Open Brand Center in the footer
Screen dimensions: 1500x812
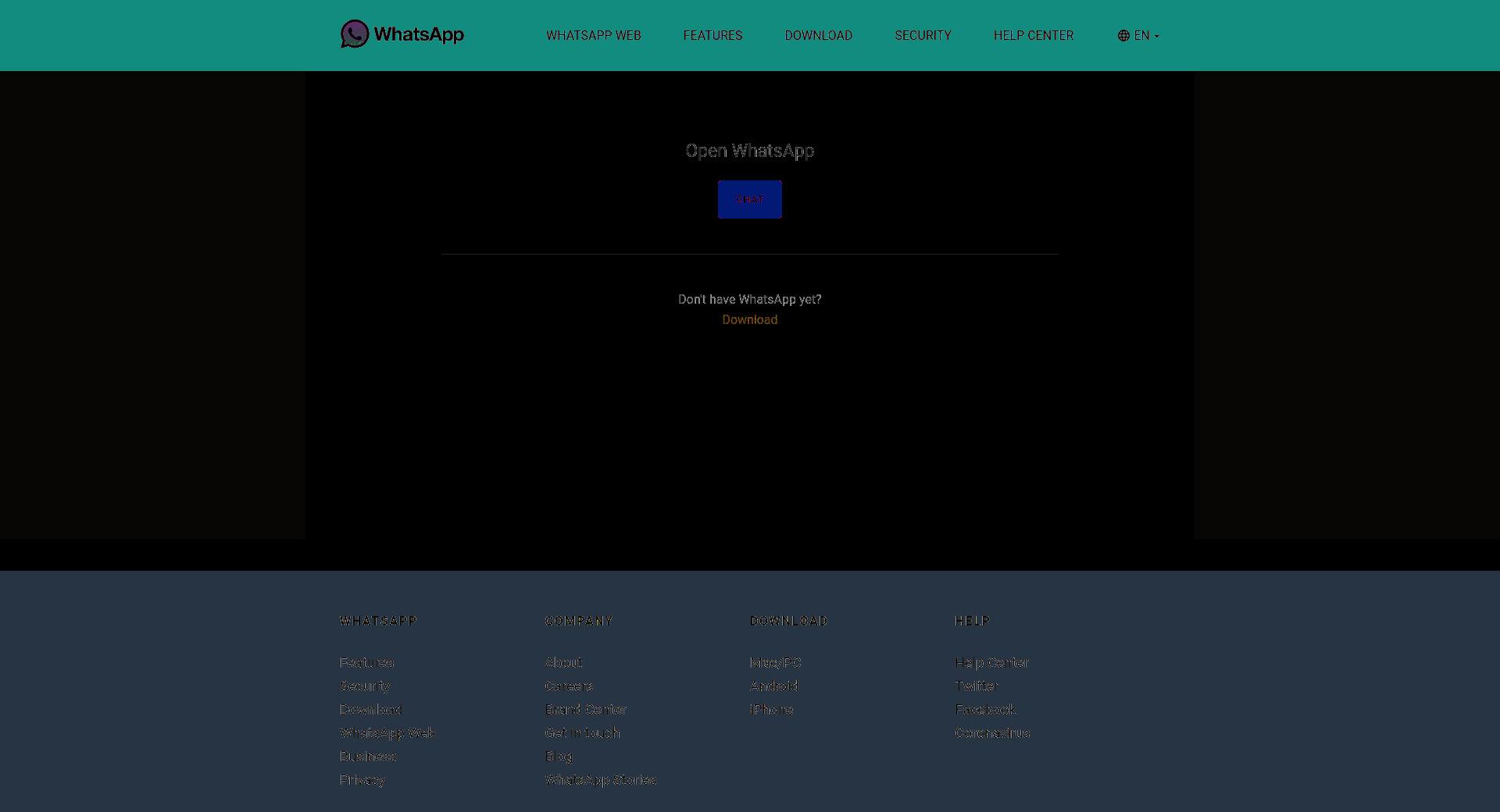pyautogui.click(x=586, y=709)
